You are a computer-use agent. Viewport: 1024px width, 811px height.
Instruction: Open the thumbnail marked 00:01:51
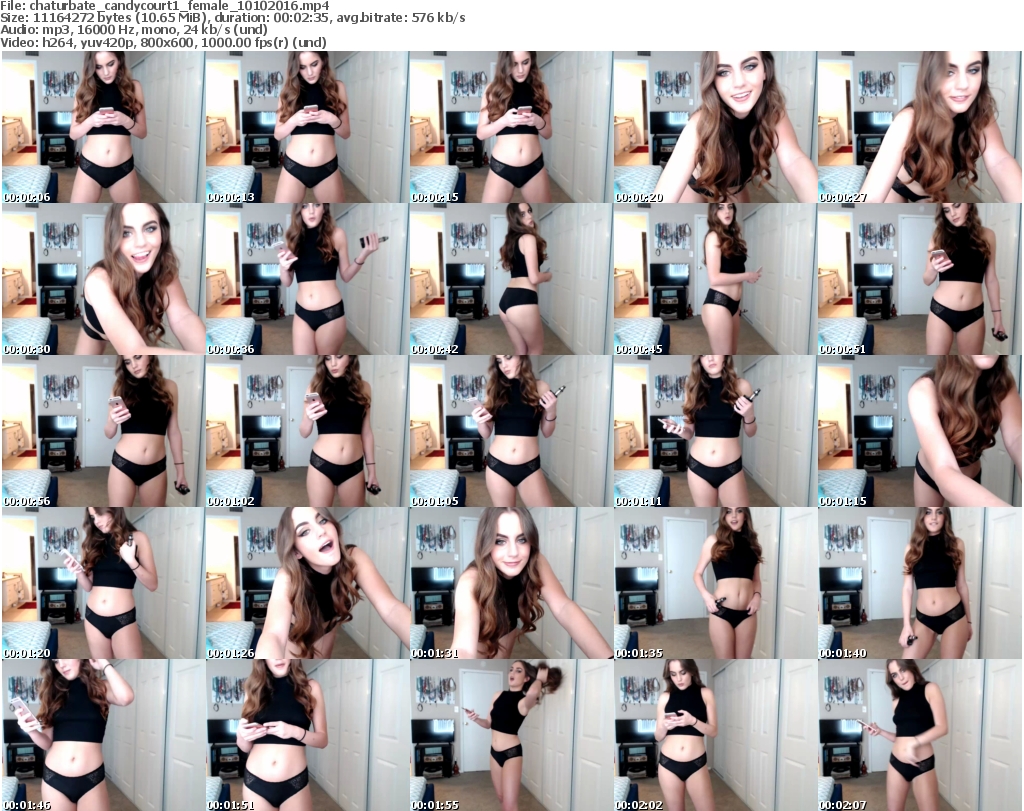[307, 735]
